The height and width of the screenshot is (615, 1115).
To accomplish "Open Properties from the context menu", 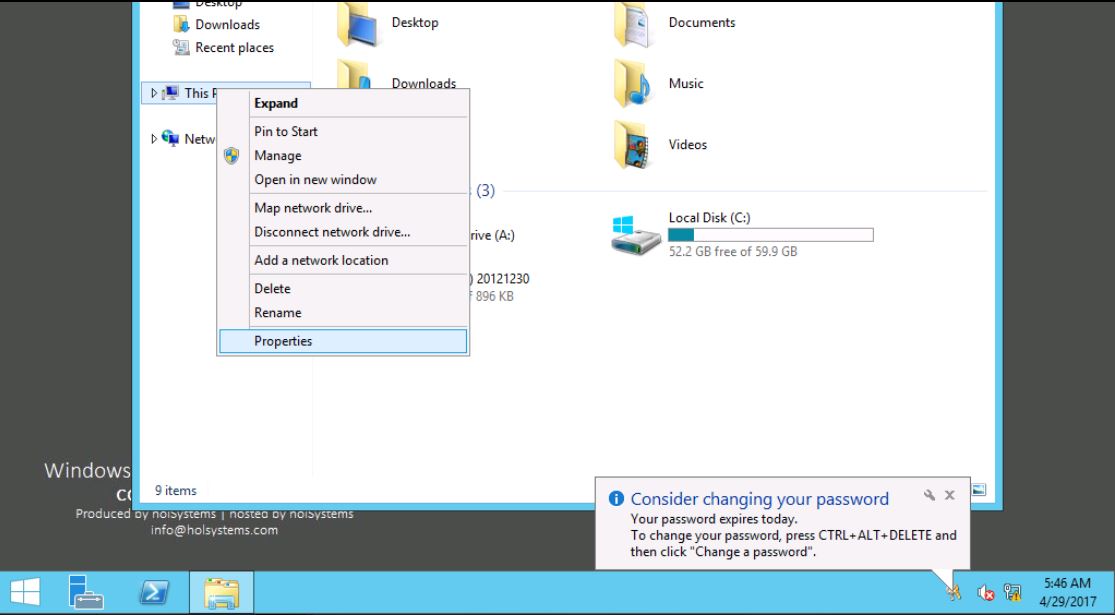I will [343, 341].
